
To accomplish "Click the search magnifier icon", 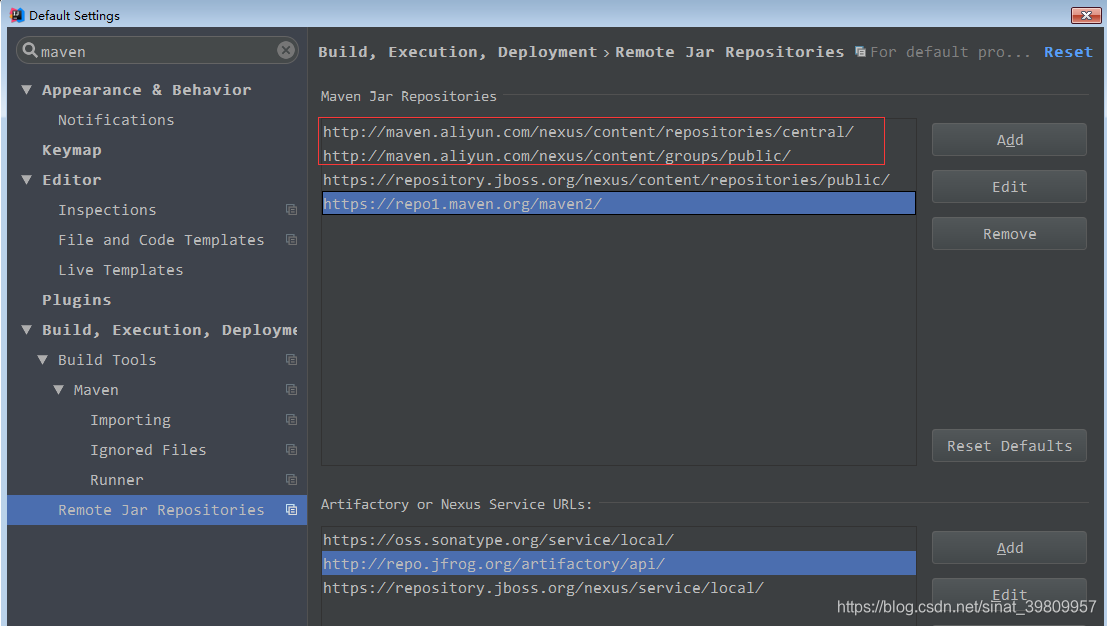I will click(x=30, y=50).
